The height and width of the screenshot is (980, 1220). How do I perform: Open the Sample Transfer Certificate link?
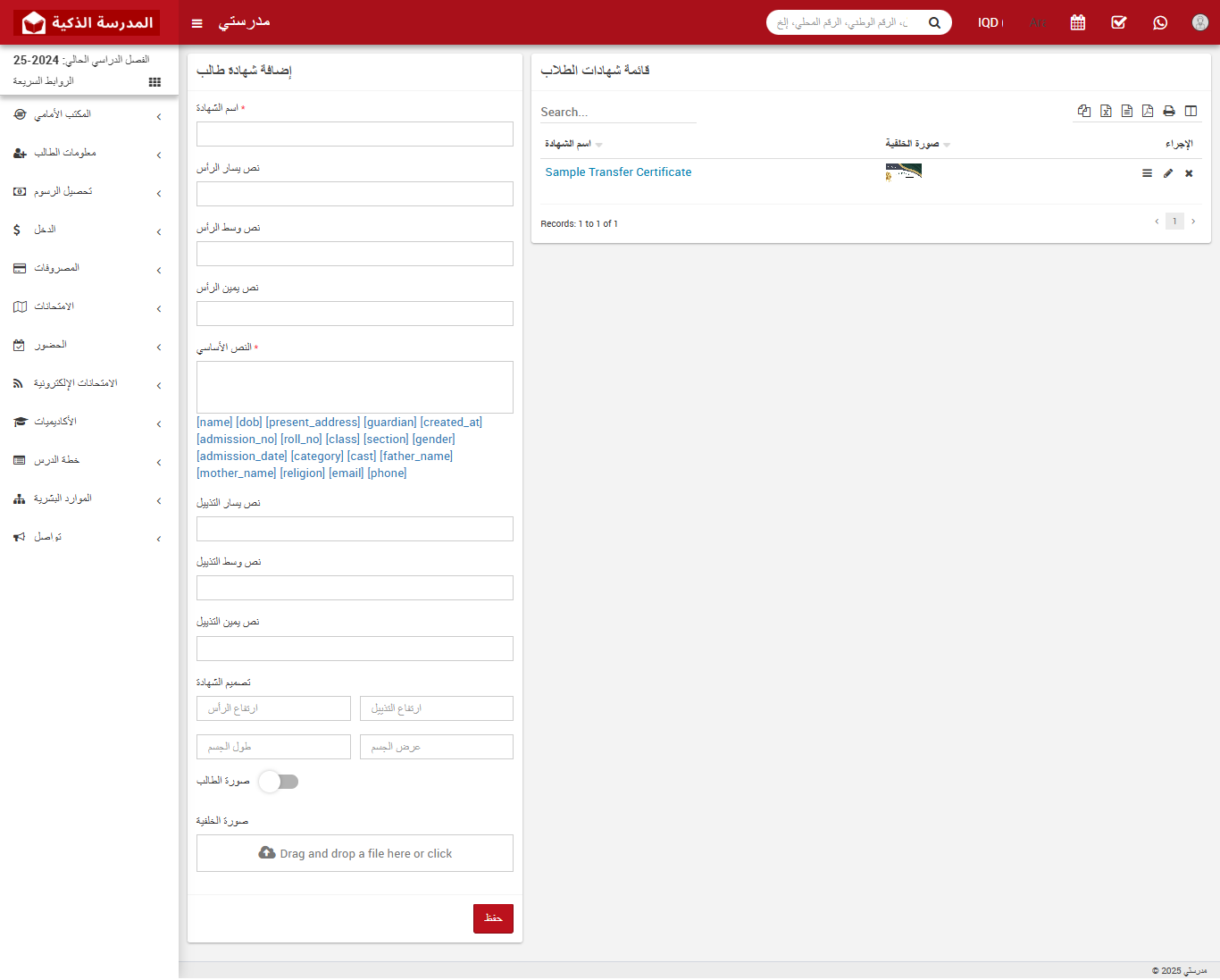pos(618,172)
